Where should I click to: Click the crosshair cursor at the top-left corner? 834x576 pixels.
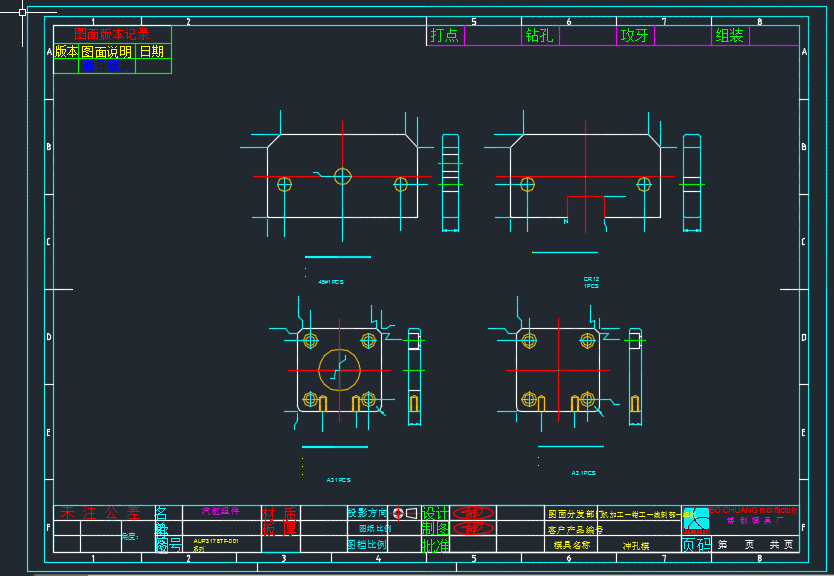(22, 12)
